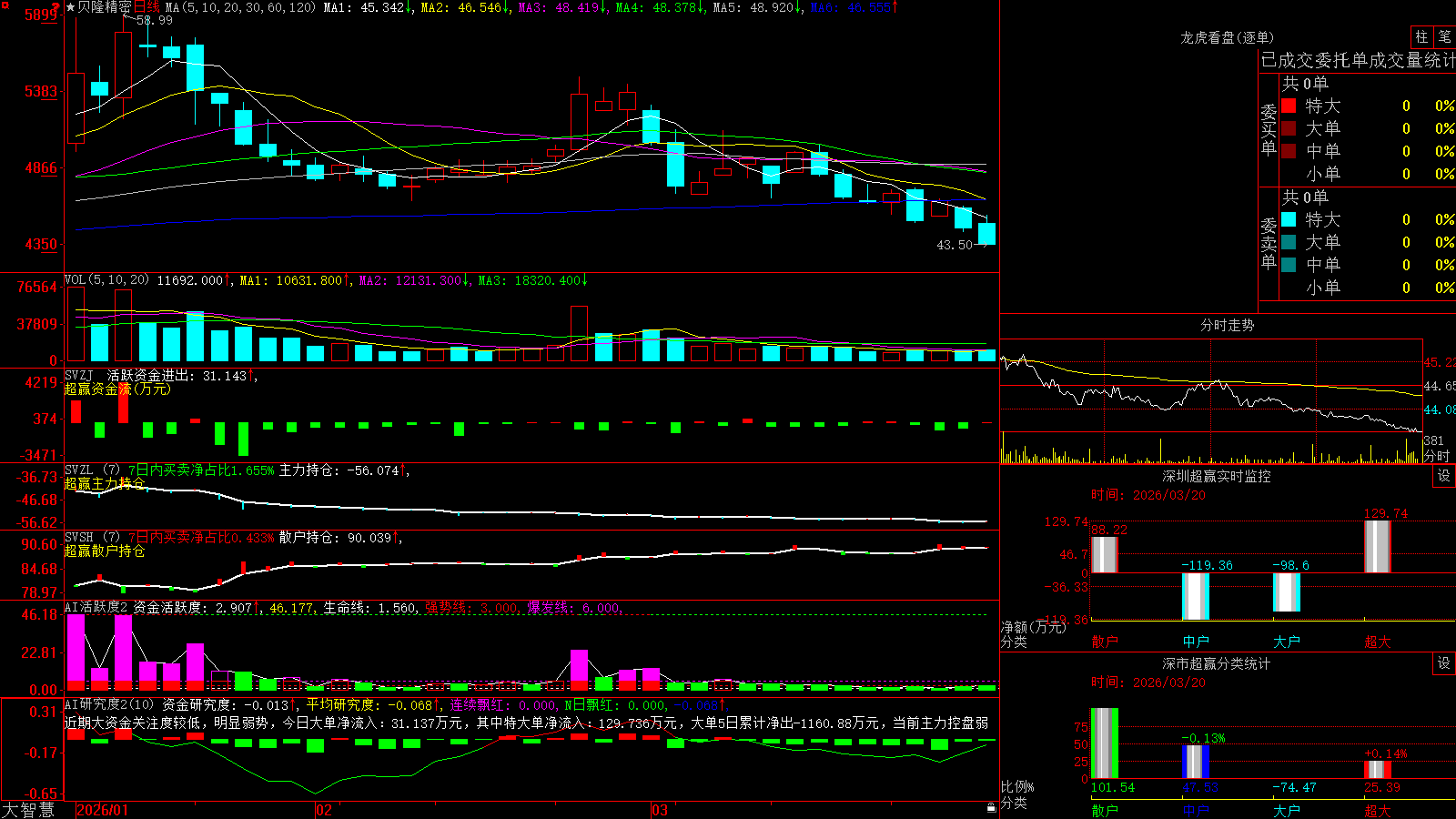Click the 88.22 散户 bar in real-time monitor
Screen dimensions: 1456x819
1105,555
